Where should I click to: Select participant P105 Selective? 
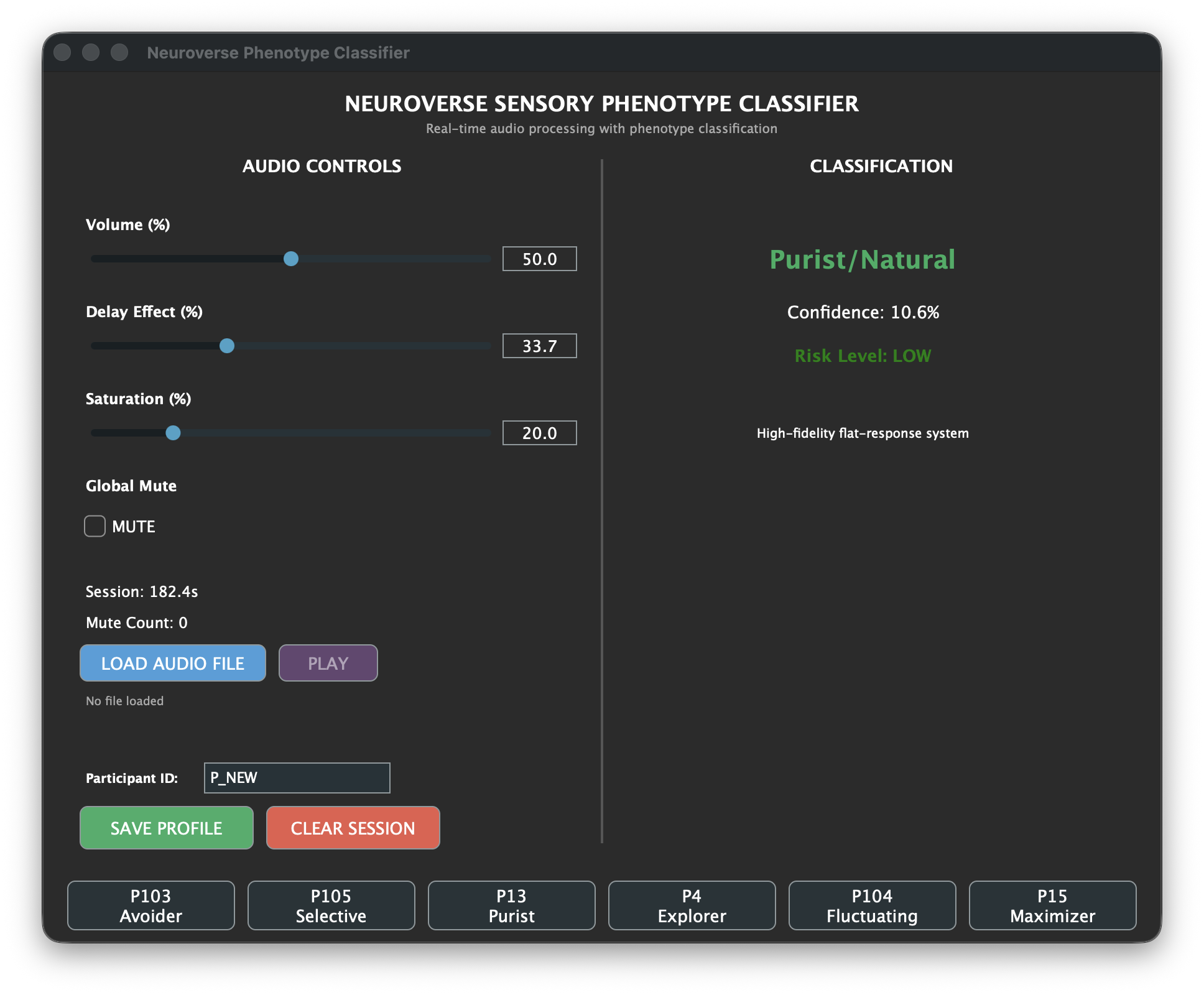pos(330,905)
